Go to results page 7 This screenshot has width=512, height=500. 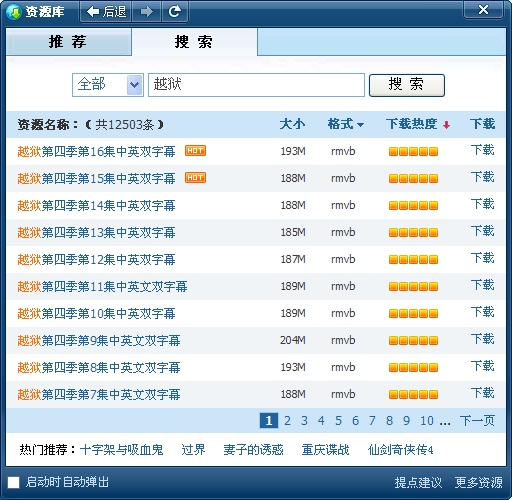tap(372, 421)
